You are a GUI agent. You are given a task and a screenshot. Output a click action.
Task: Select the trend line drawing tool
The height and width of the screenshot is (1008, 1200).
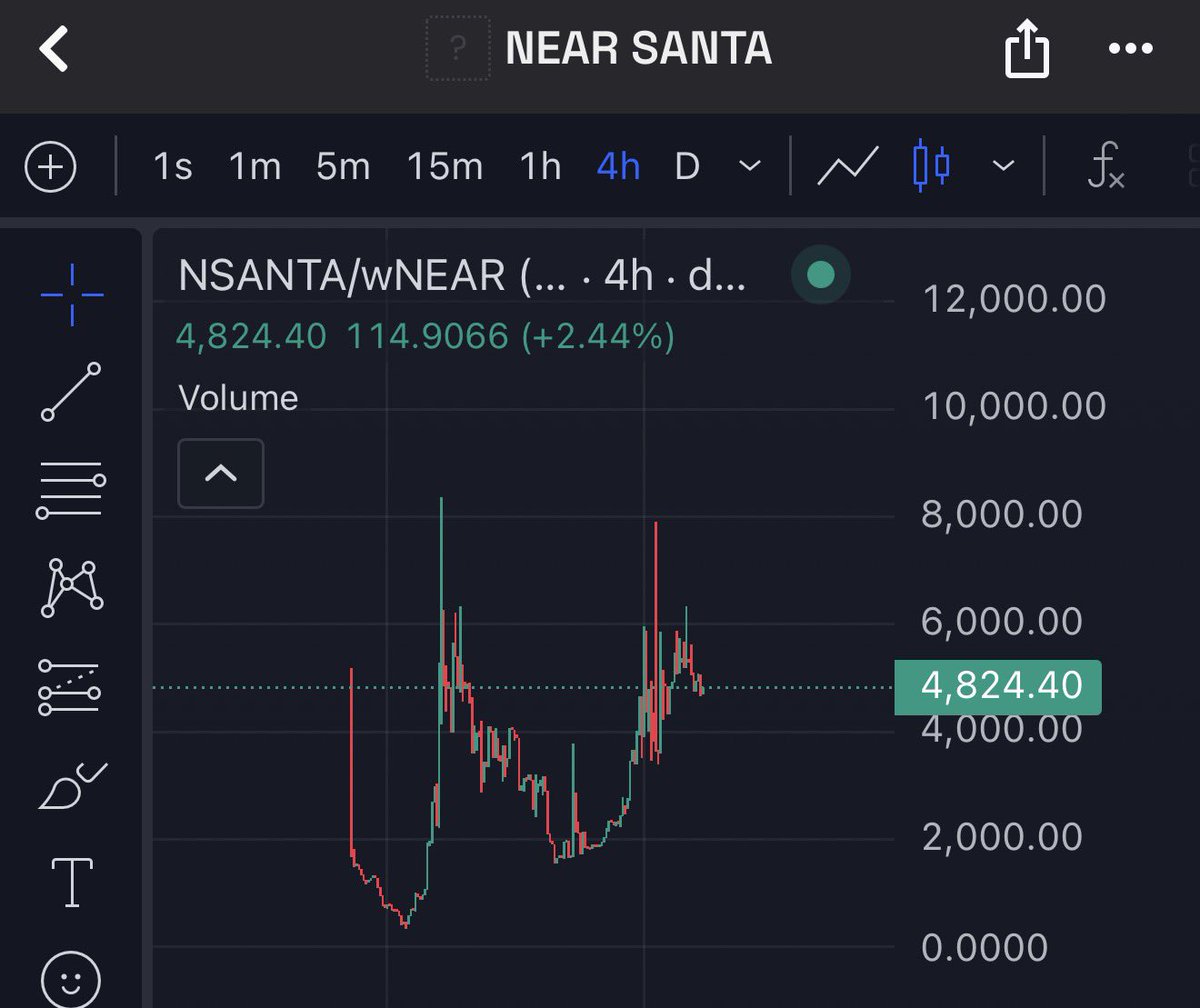coord(71,393)
